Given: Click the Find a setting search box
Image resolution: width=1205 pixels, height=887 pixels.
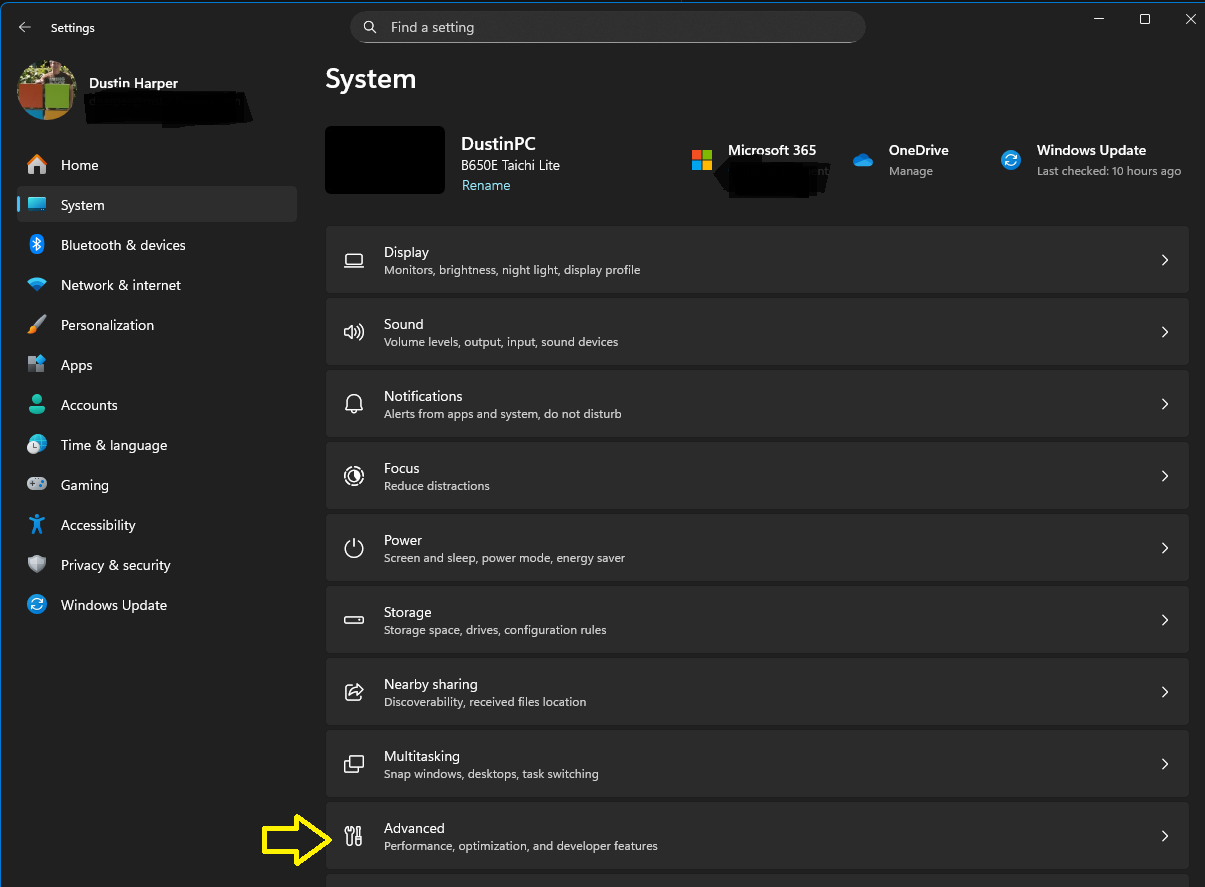Looking at the screenshot, I should point(608,27).
